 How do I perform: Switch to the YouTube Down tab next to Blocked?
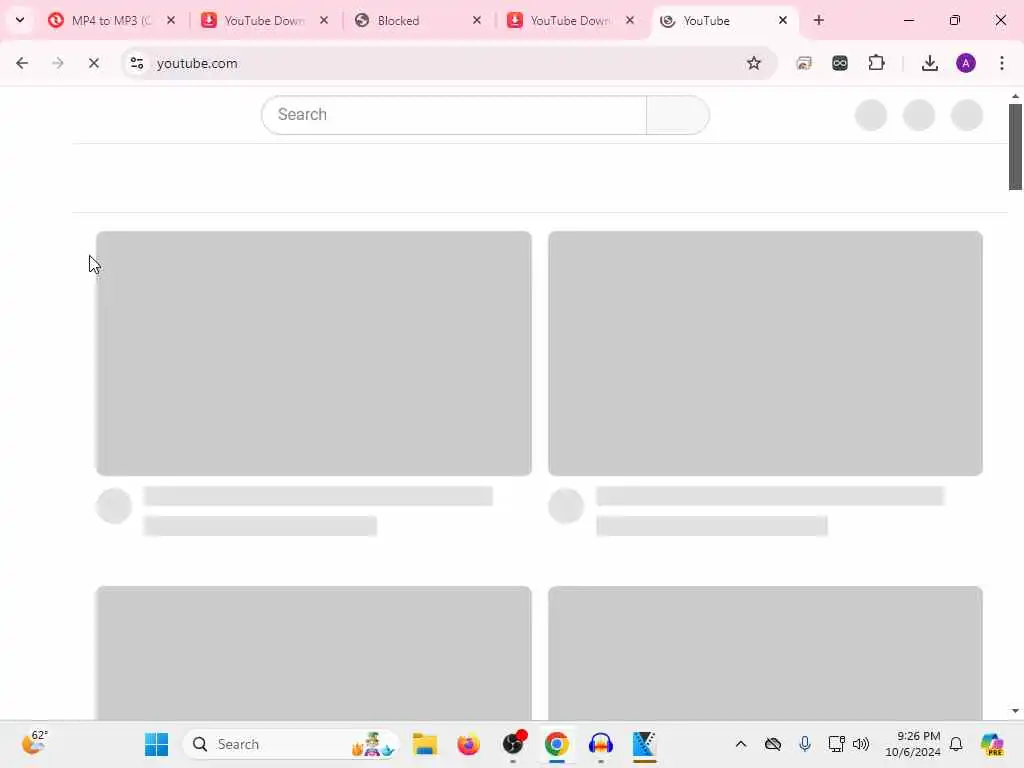coord(569,20)
